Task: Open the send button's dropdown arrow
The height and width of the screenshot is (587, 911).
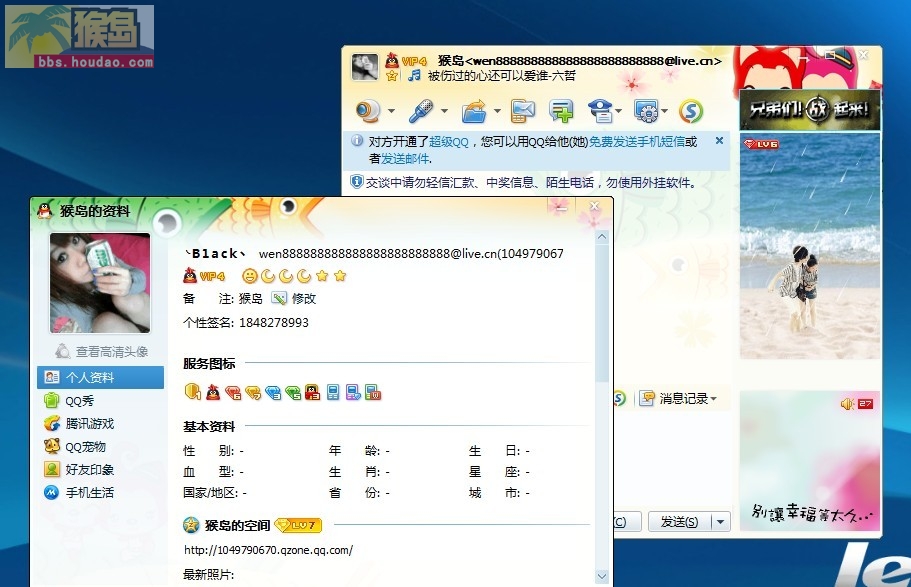Action: pos(720,522)
